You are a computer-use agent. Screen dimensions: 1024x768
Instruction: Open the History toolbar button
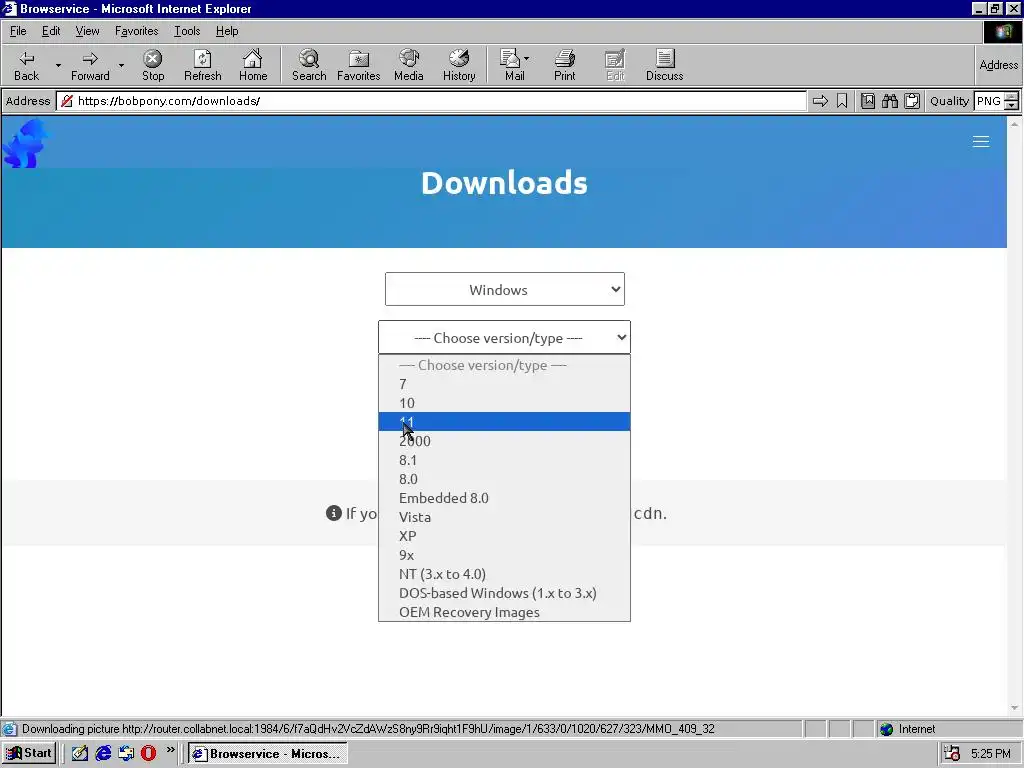[459, 65]
